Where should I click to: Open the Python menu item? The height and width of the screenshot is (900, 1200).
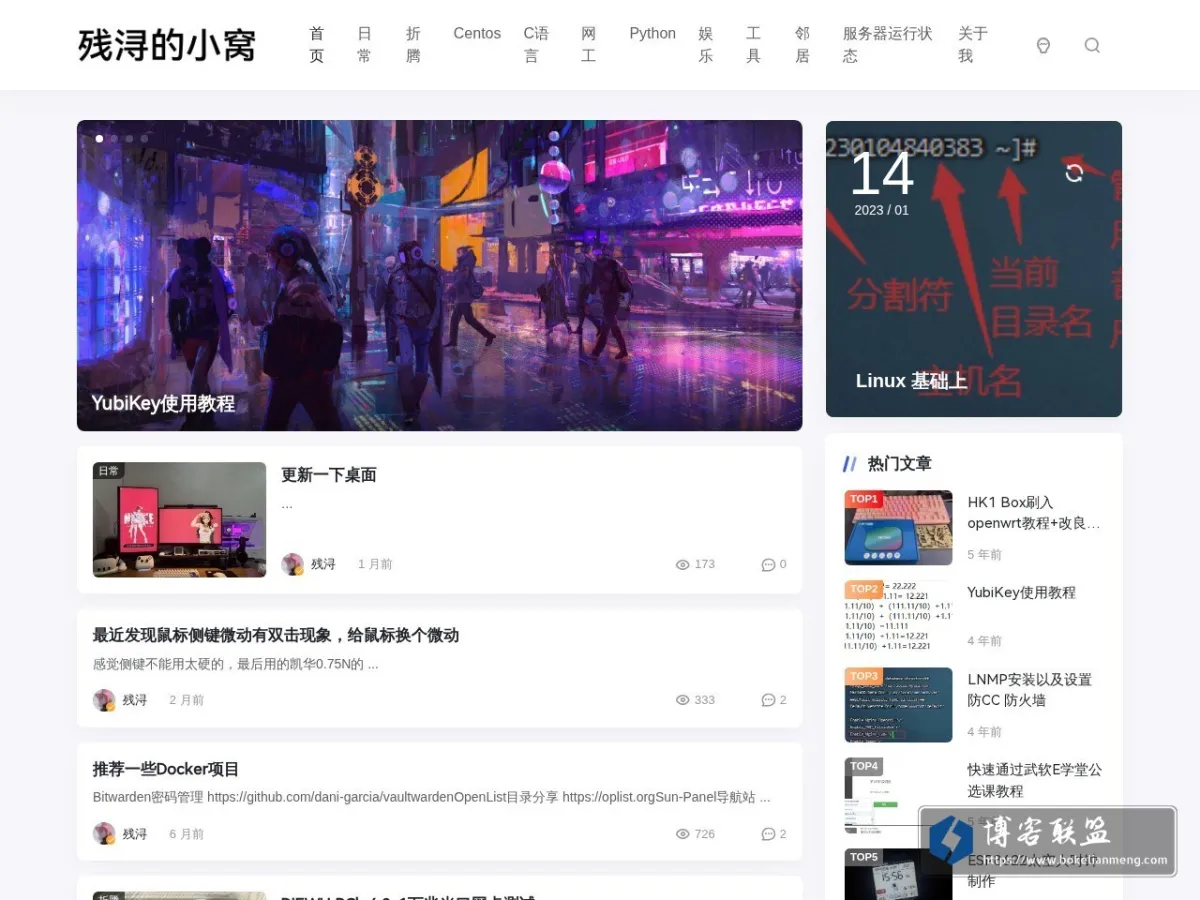tap(653, 33)
